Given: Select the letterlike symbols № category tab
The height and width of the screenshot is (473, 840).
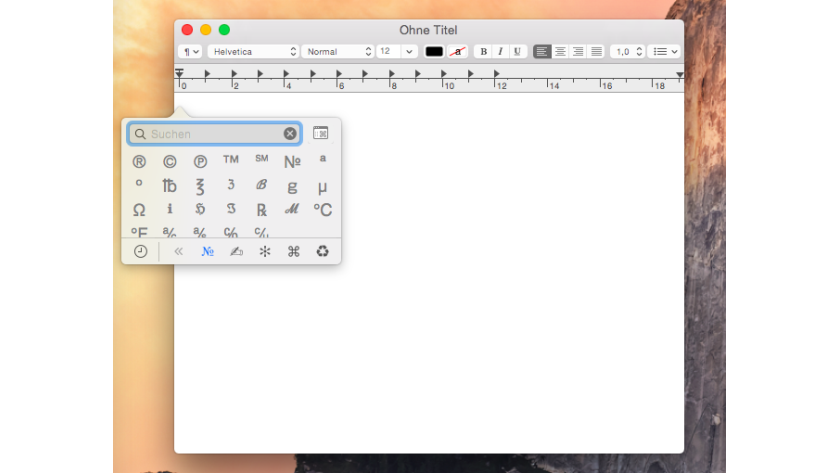Looking at the screenshot, I should tap(207, 252).
